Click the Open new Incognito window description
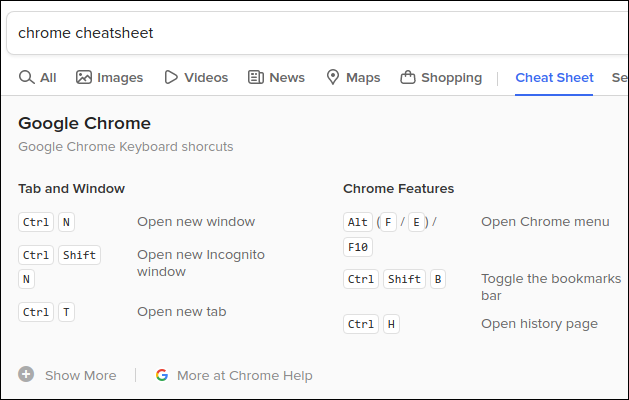Image resolution: width=629 pixels, height=400 pixels. 201,263
